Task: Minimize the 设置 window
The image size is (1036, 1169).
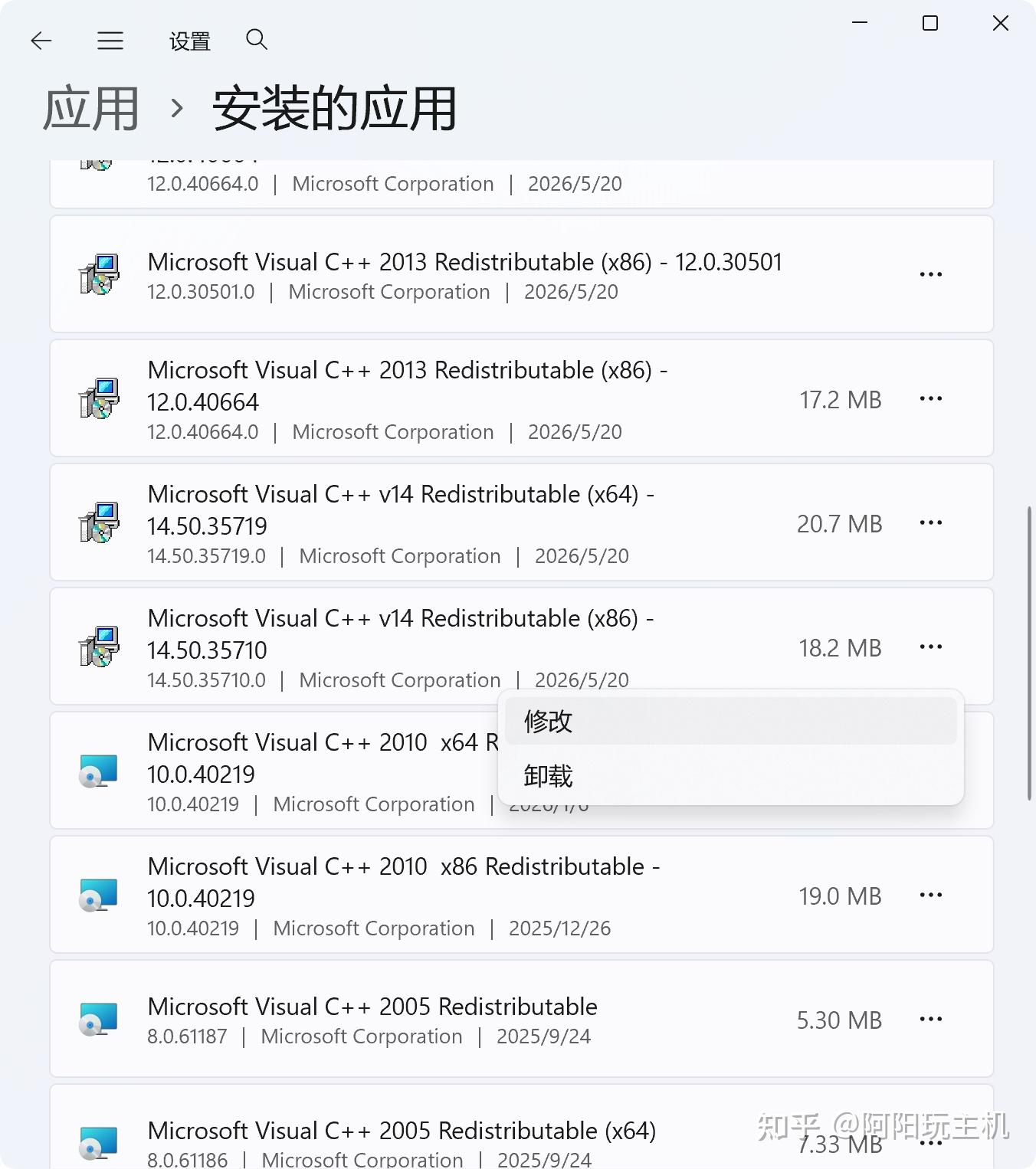Action: (860, 23)
